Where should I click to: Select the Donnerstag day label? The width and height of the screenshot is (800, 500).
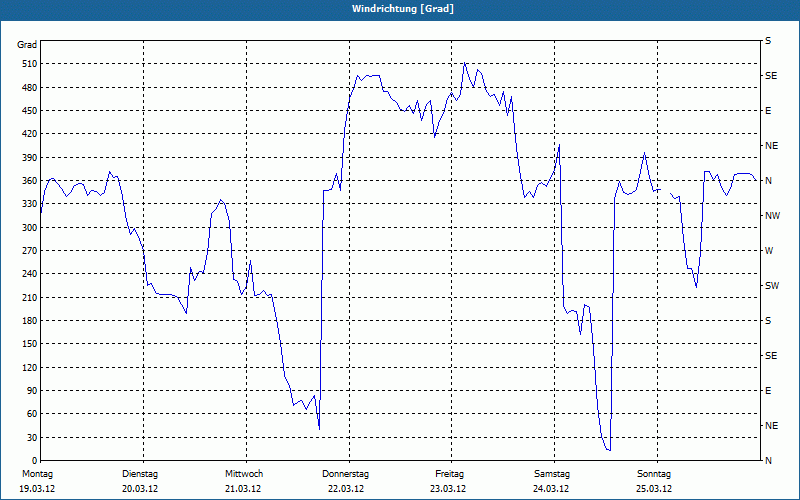pos(345,474)
